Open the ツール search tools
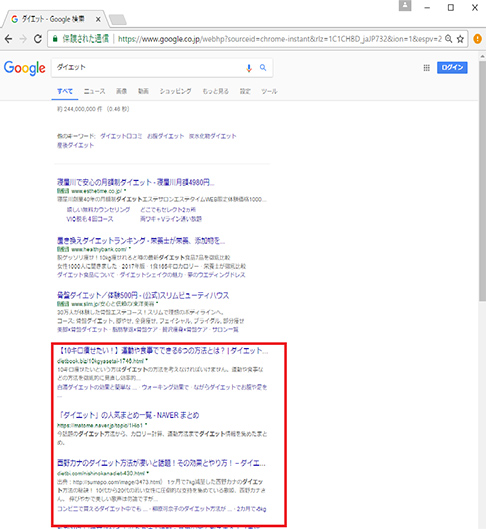The height and width of the screenshot is (529, 486). (269, 91)
